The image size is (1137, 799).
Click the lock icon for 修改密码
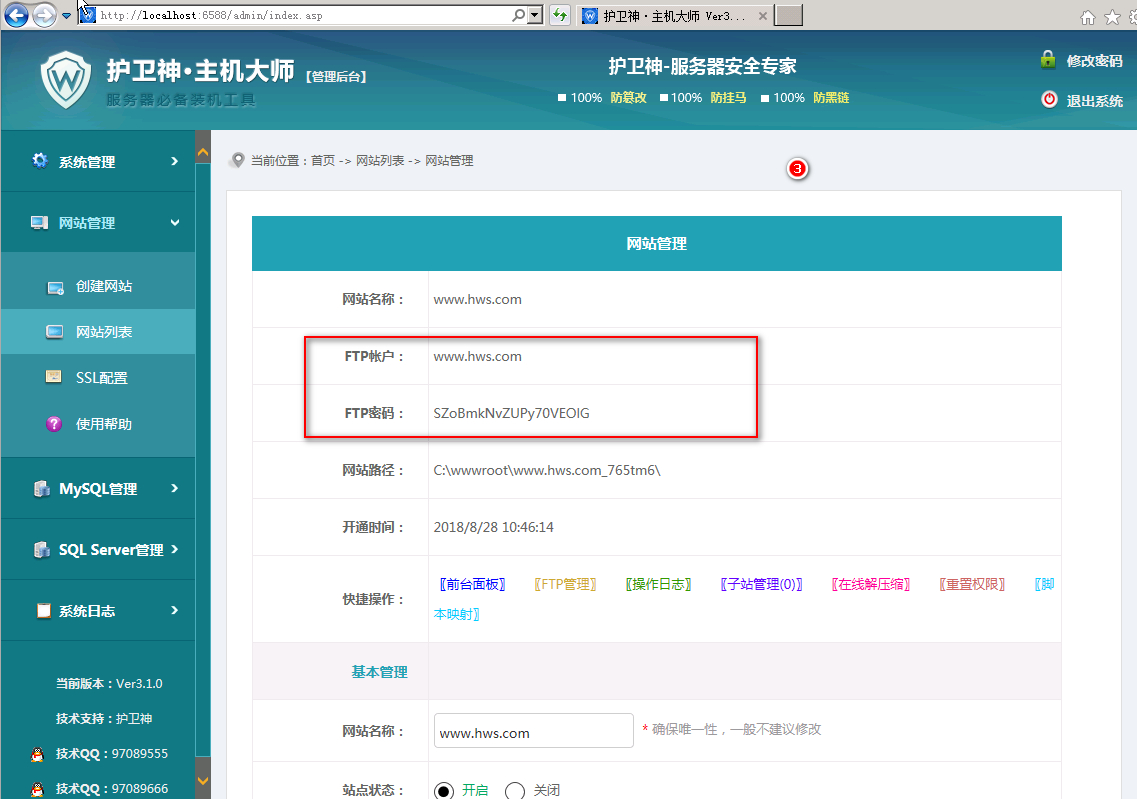tap(1048, 59)
